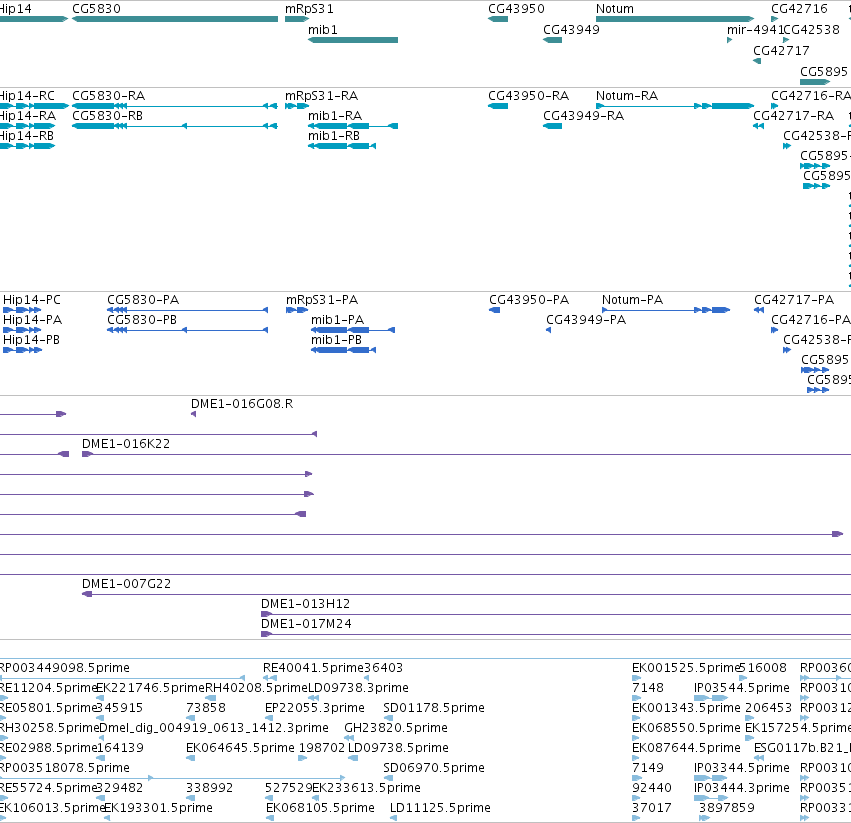Select the CG5830 gene bar

pos(175,19)
